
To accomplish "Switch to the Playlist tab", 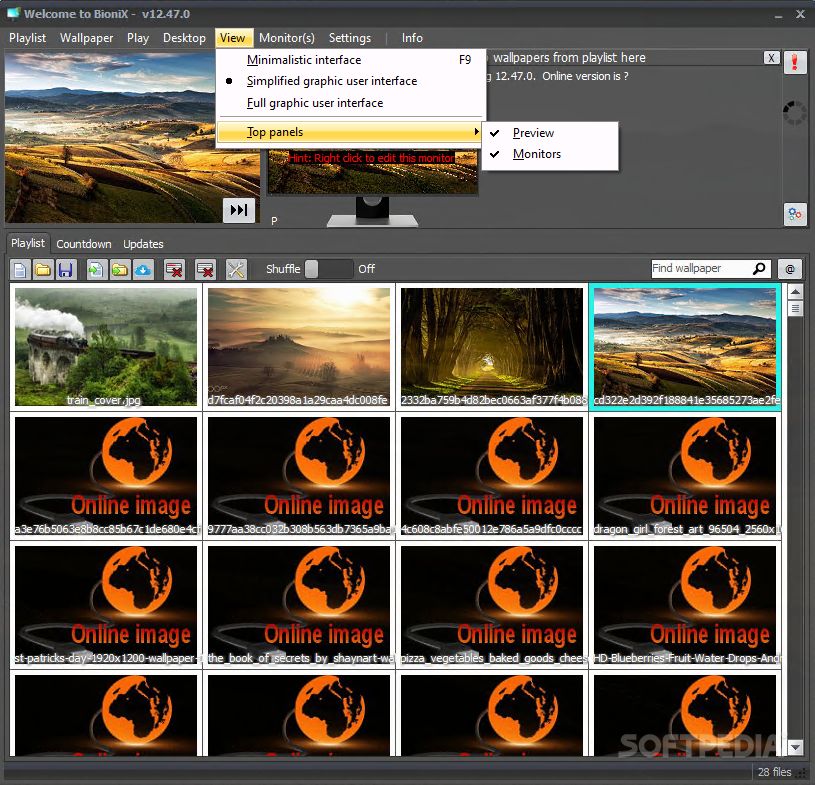I will point(28,243).
